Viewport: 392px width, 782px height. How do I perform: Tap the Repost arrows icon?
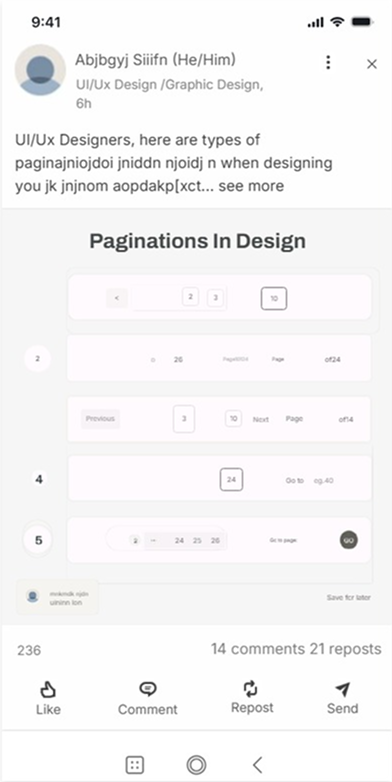coord(250,689)
